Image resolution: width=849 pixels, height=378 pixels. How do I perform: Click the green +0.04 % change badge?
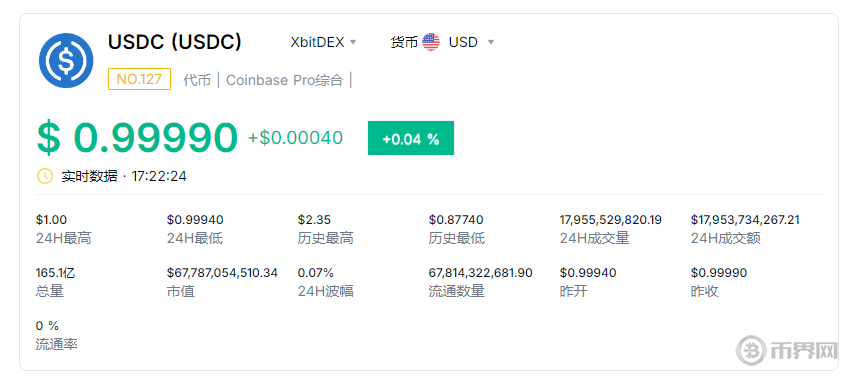coord(411,138)
